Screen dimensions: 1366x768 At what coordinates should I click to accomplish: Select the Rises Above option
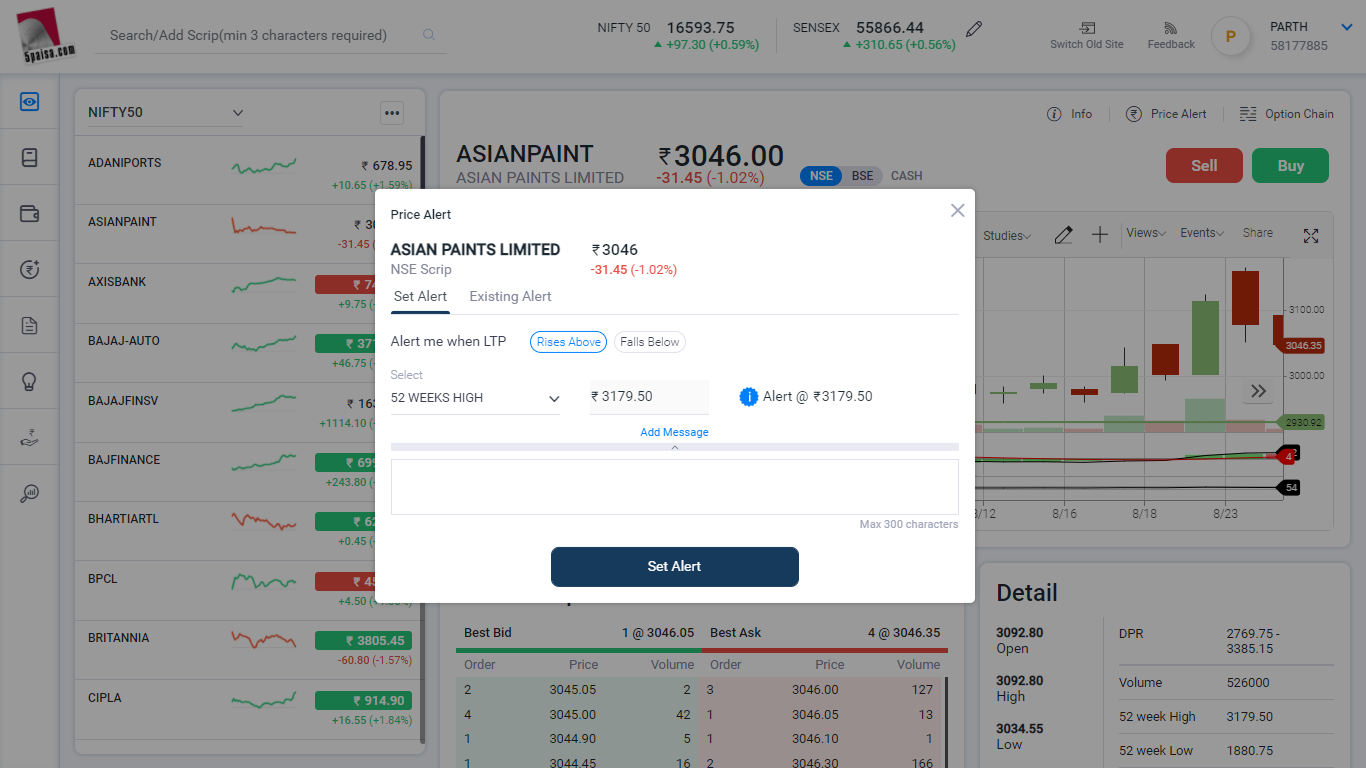click(x=569, y=342)
